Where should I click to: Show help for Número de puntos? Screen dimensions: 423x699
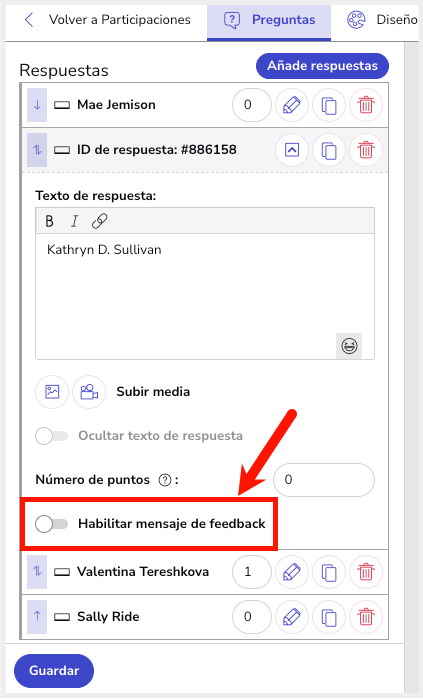pyautogui.click(x=165, y=480)
